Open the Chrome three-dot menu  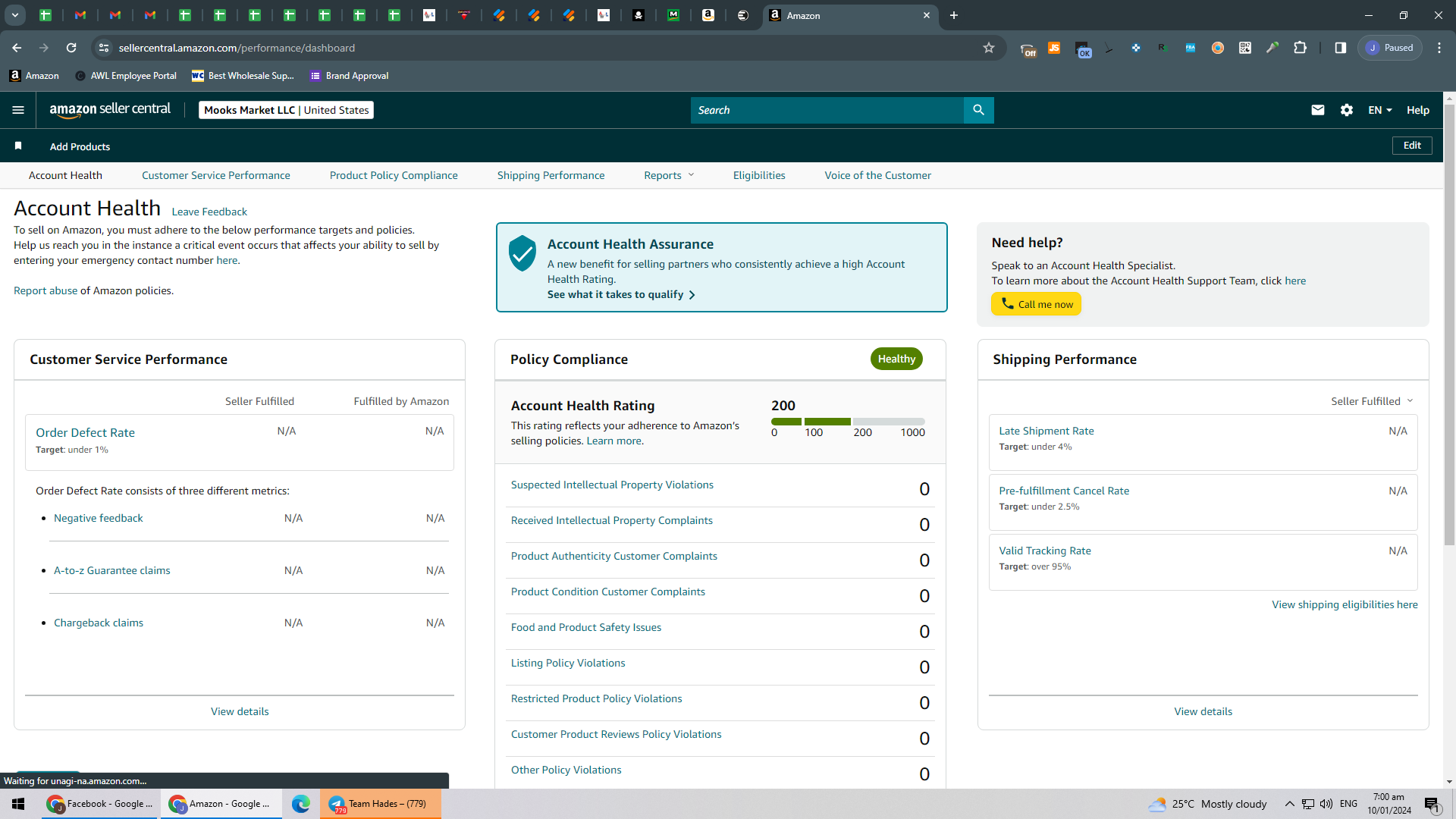1439,48
